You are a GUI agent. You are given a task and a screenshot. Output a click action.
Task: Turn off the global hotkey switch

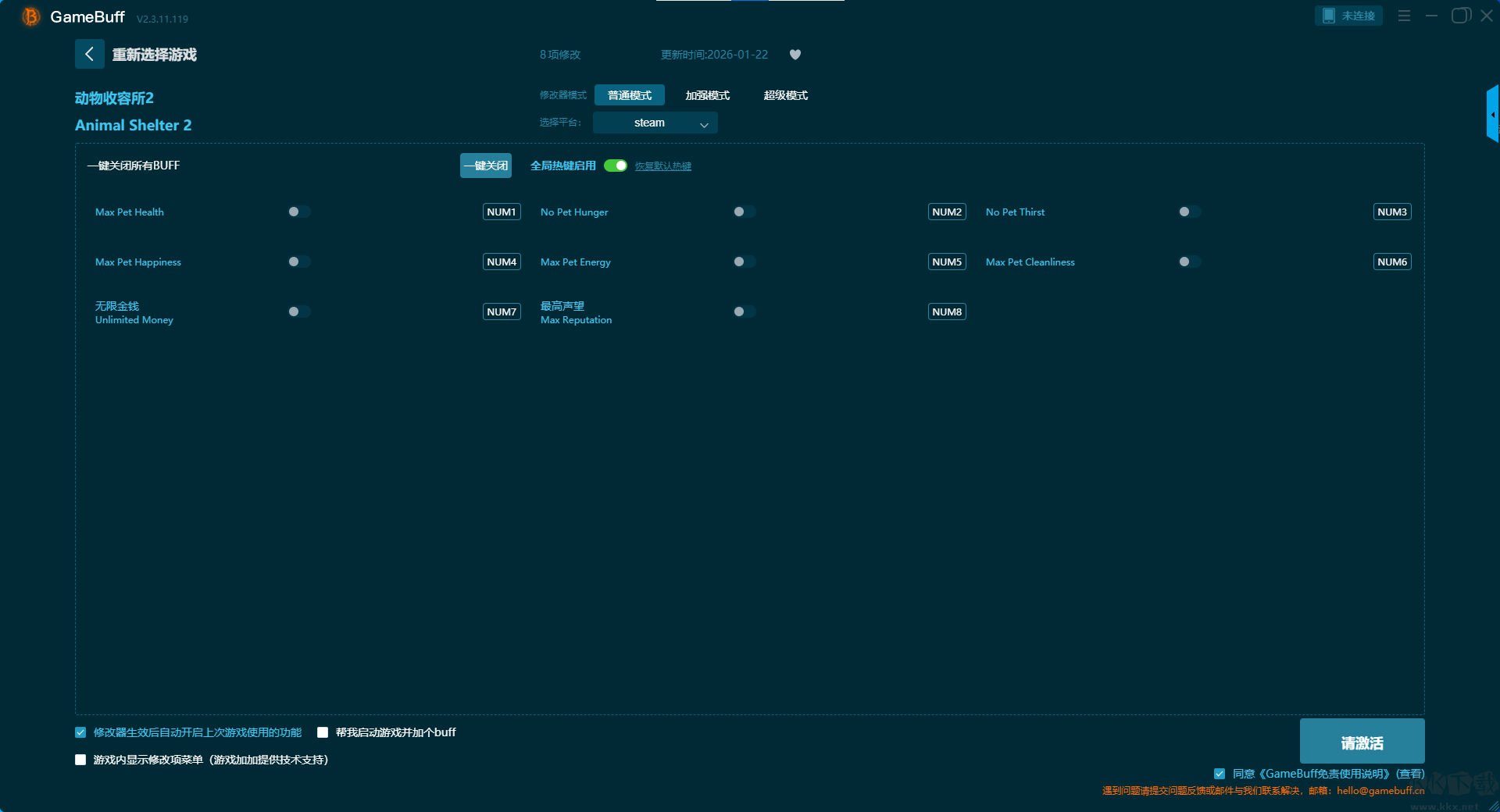point(616,166)
